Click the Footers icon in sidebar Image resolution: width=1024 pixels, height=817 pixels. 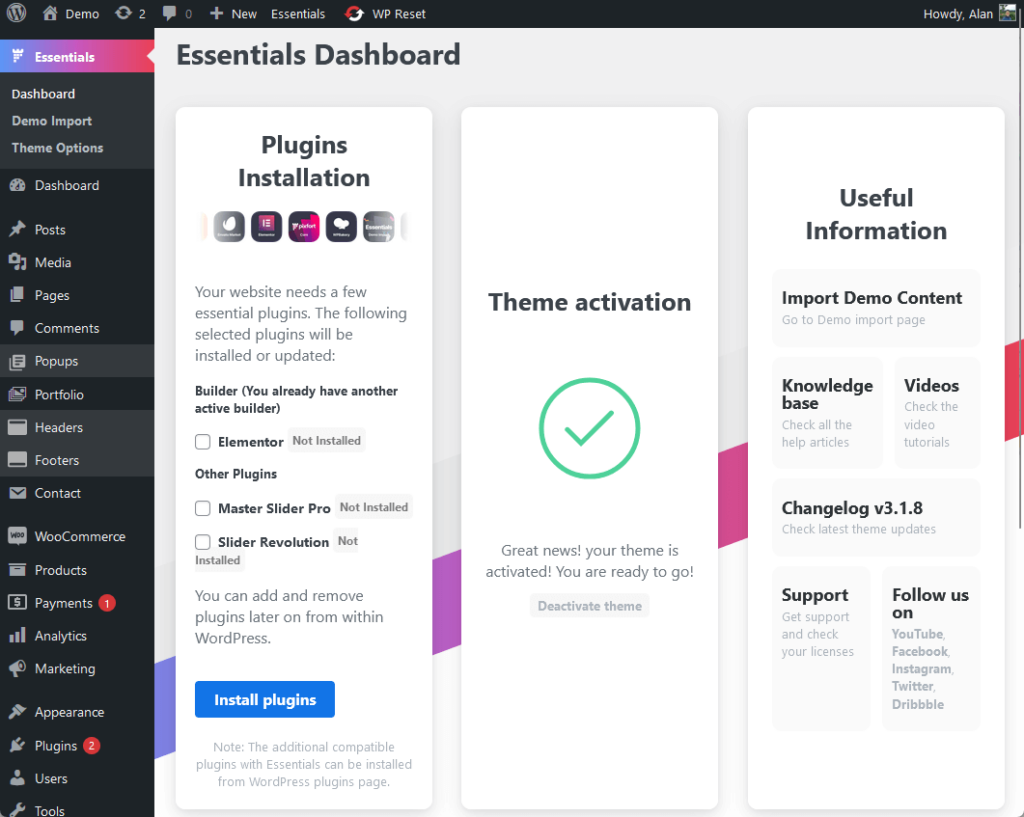18,460
